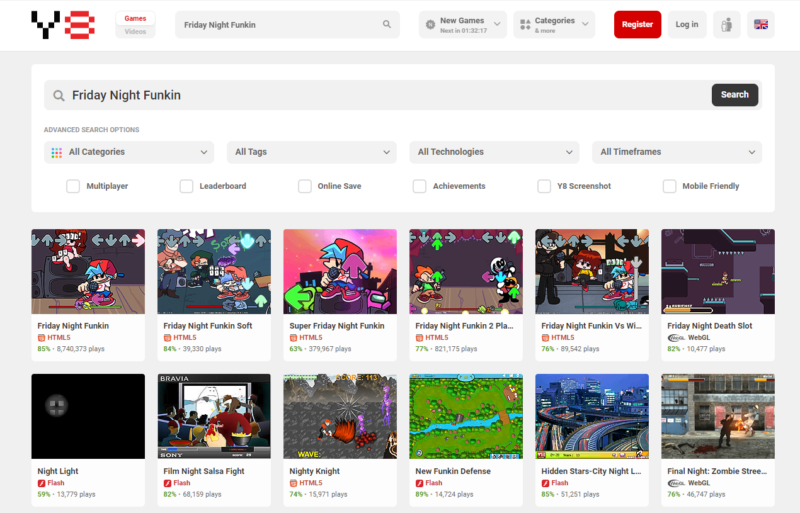Viewport: 800px width, 513px height.
Task: Open the Hidden Stars-City Night thumbnail
Action: point(592,417)
